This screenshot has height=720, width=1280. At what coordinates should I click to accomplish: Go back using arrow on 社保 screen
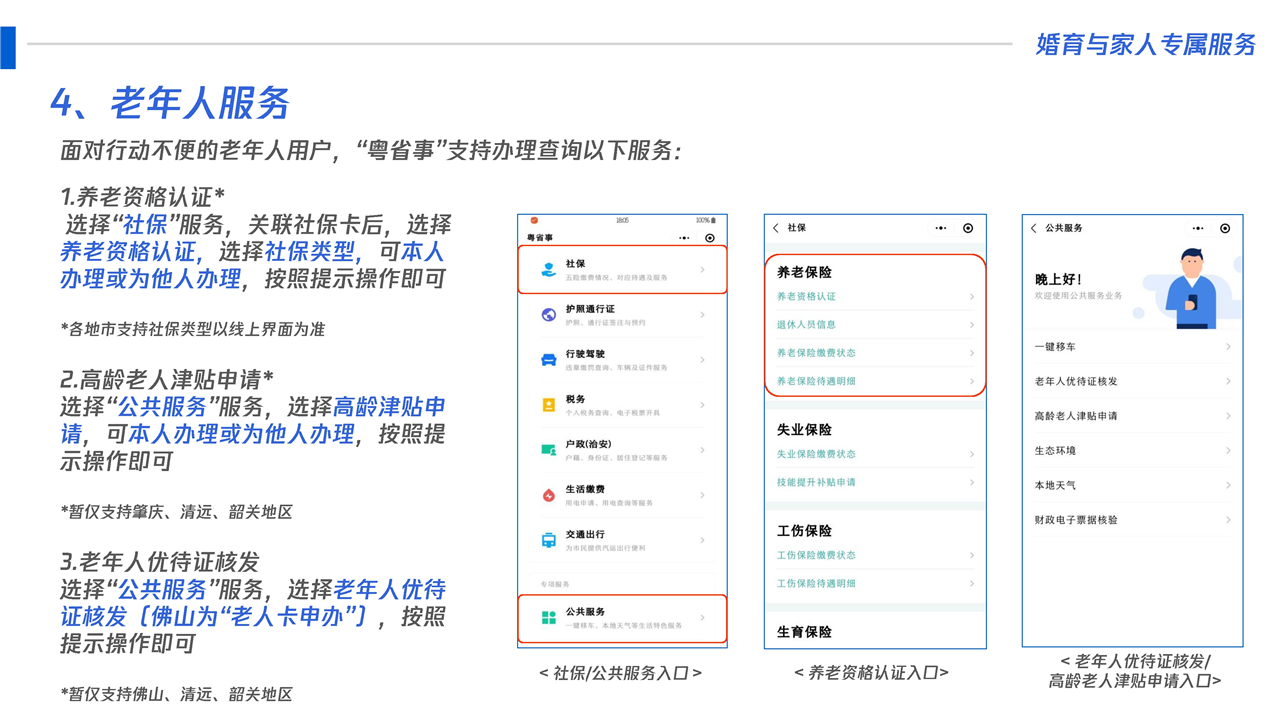coord(776,228)
